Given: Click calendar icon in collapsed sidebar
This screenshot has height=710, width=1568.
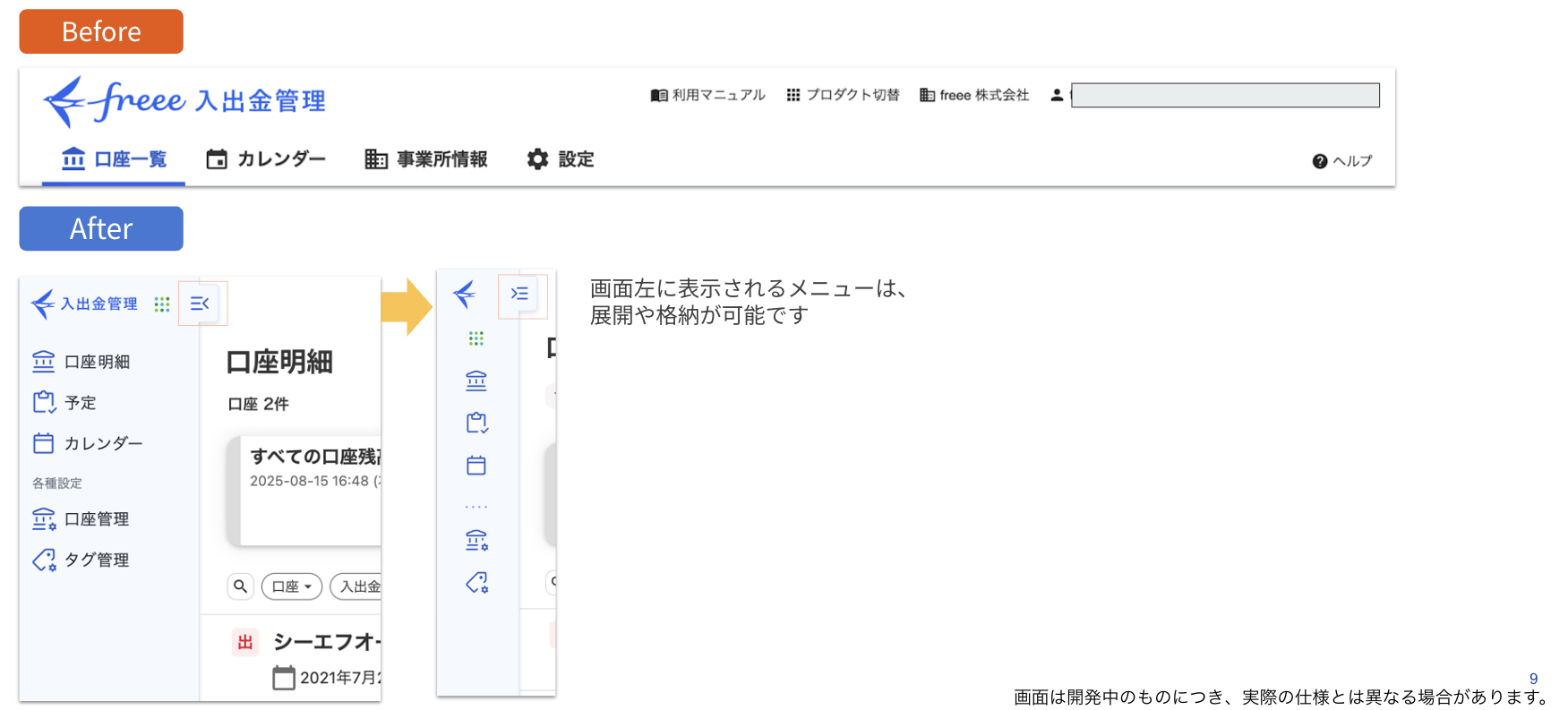Looking at the screenshot, I should point(476,466).
